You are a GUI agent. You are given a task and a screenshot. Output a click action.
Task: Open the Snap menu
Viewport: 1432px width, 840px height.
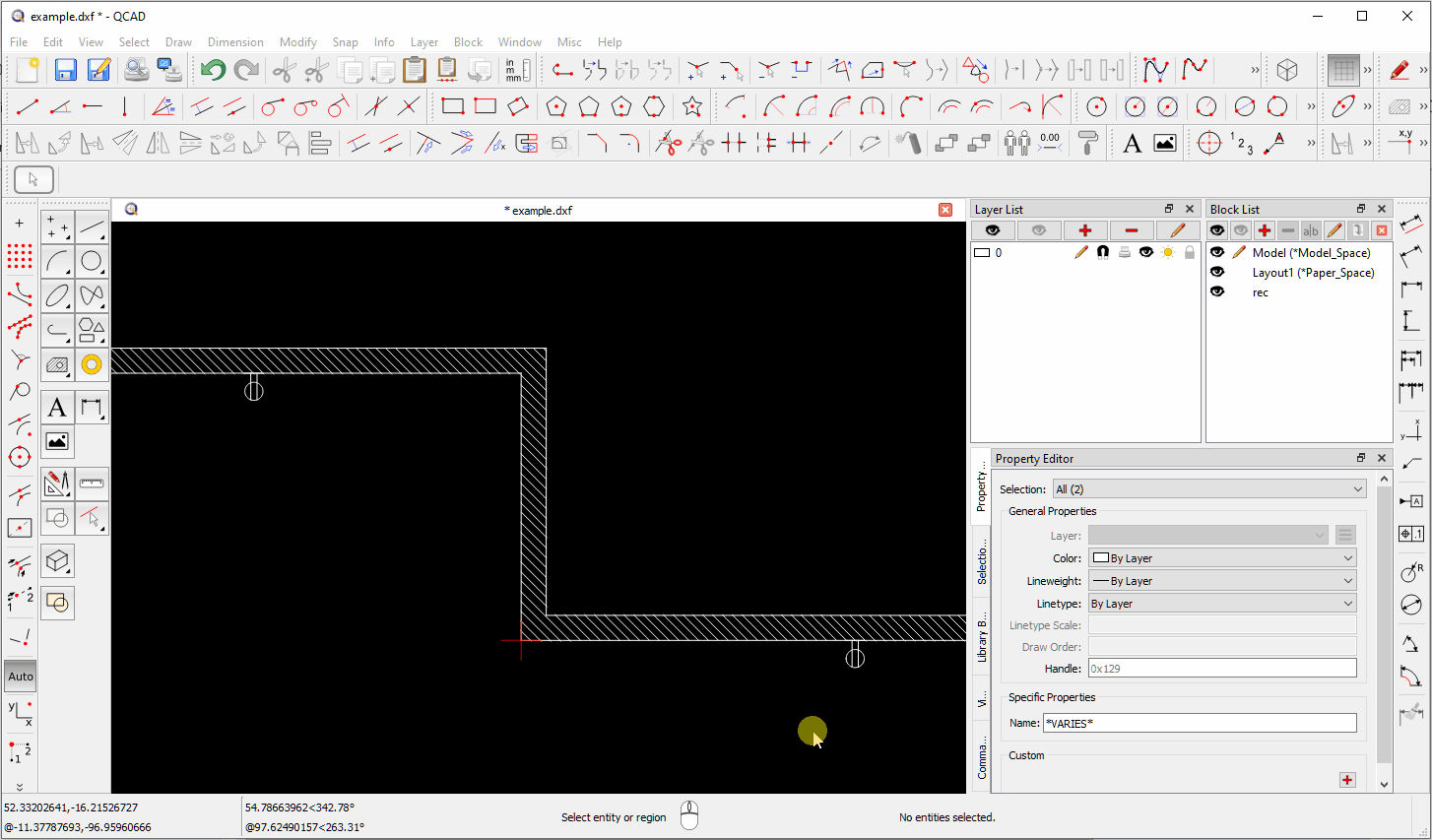coord(345,42)
